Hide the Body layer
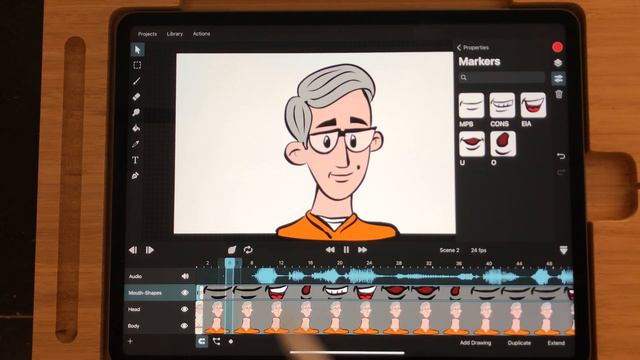 tap(184, 326)
